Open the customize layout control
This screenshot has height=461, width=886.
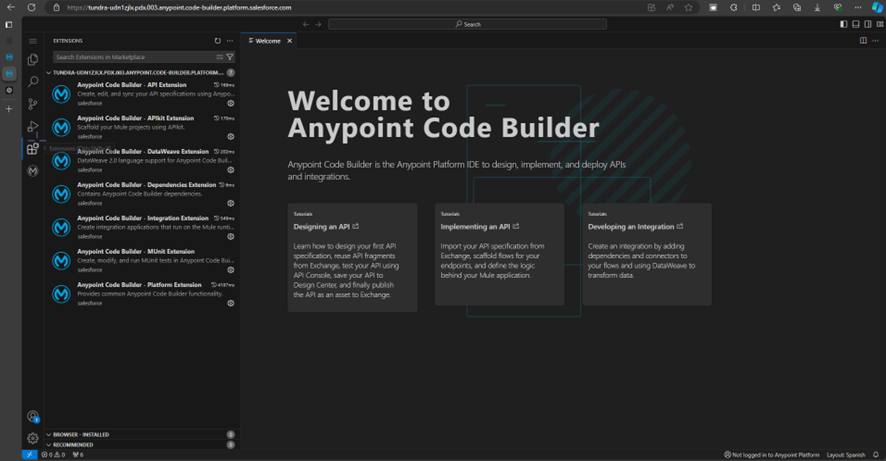(880, 24)
